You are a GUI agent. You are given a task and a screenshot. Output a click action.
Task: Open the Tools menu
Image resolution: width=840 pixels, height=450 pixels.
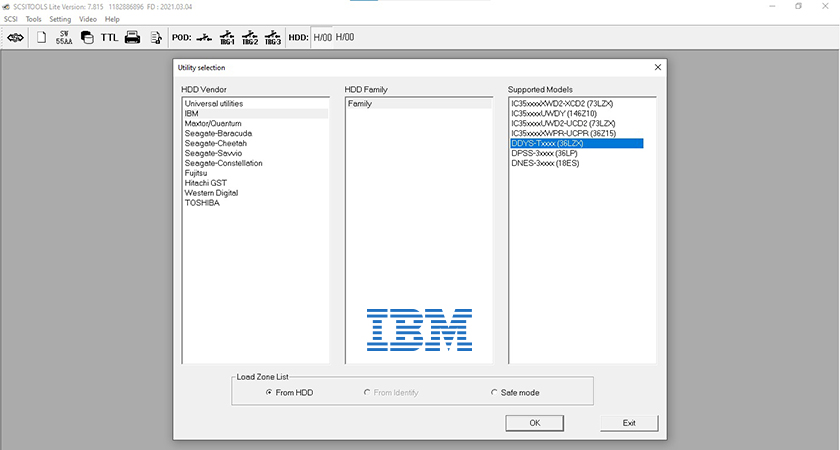coord(33,19)
